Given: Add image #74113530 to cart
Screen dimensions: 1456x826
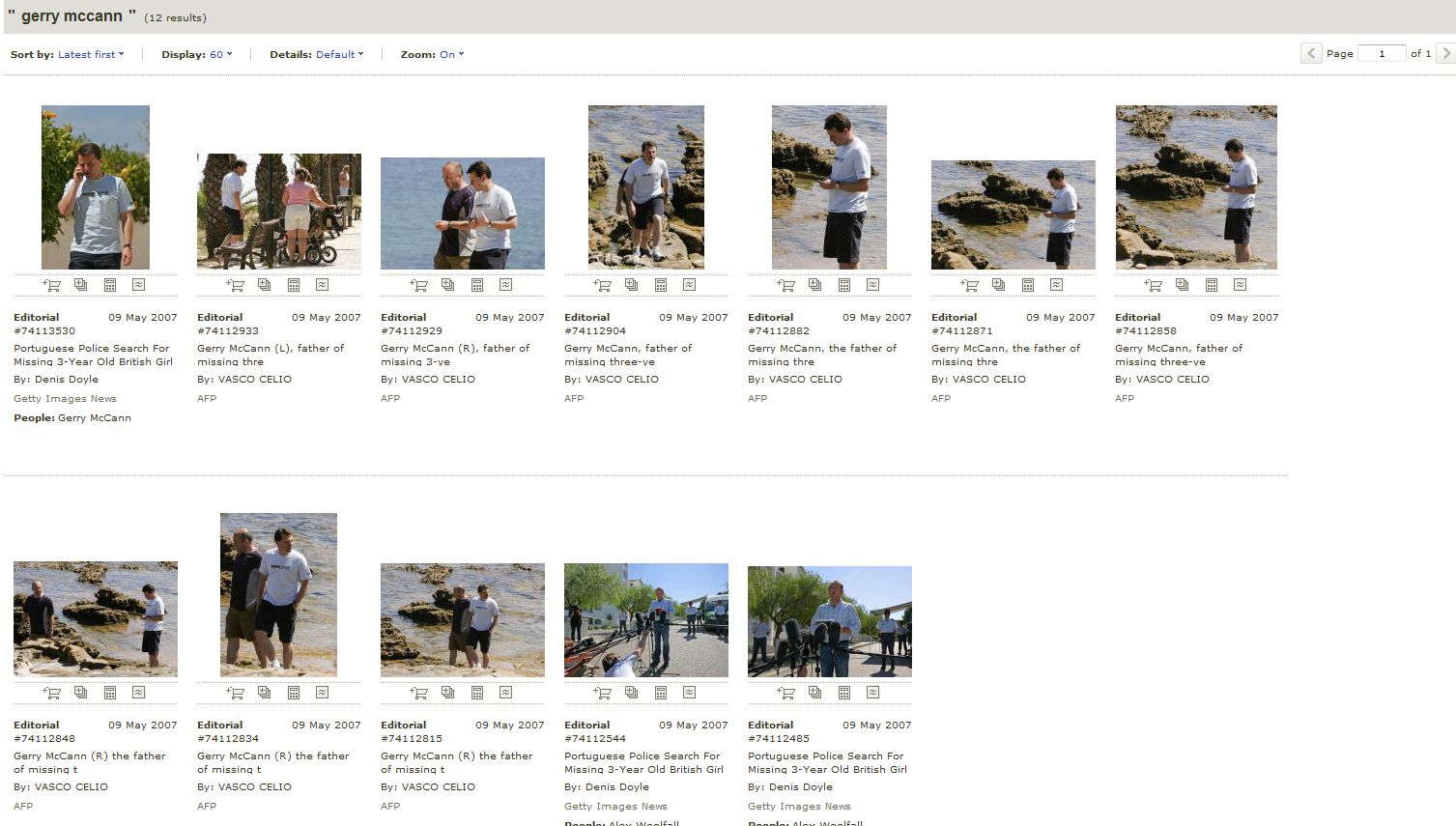Looking at the screenshot, I should tap(52, 285).
